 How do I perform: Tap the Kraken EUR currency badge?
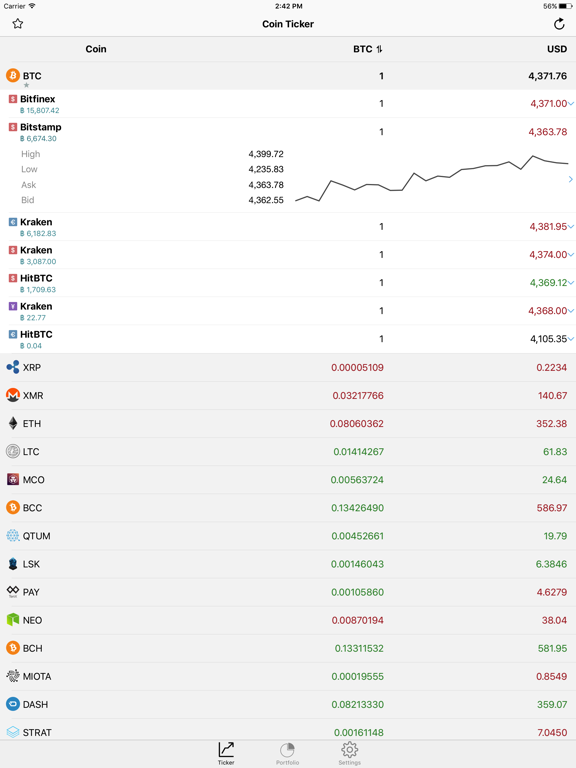(13, 222)
